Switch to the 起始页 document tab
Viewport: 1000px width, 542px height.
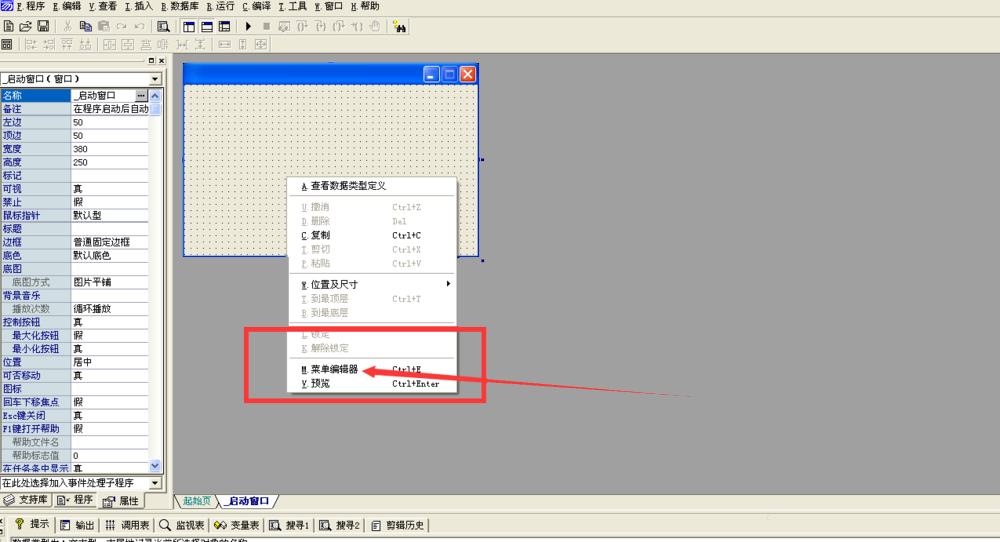click(x=196, y=501)
